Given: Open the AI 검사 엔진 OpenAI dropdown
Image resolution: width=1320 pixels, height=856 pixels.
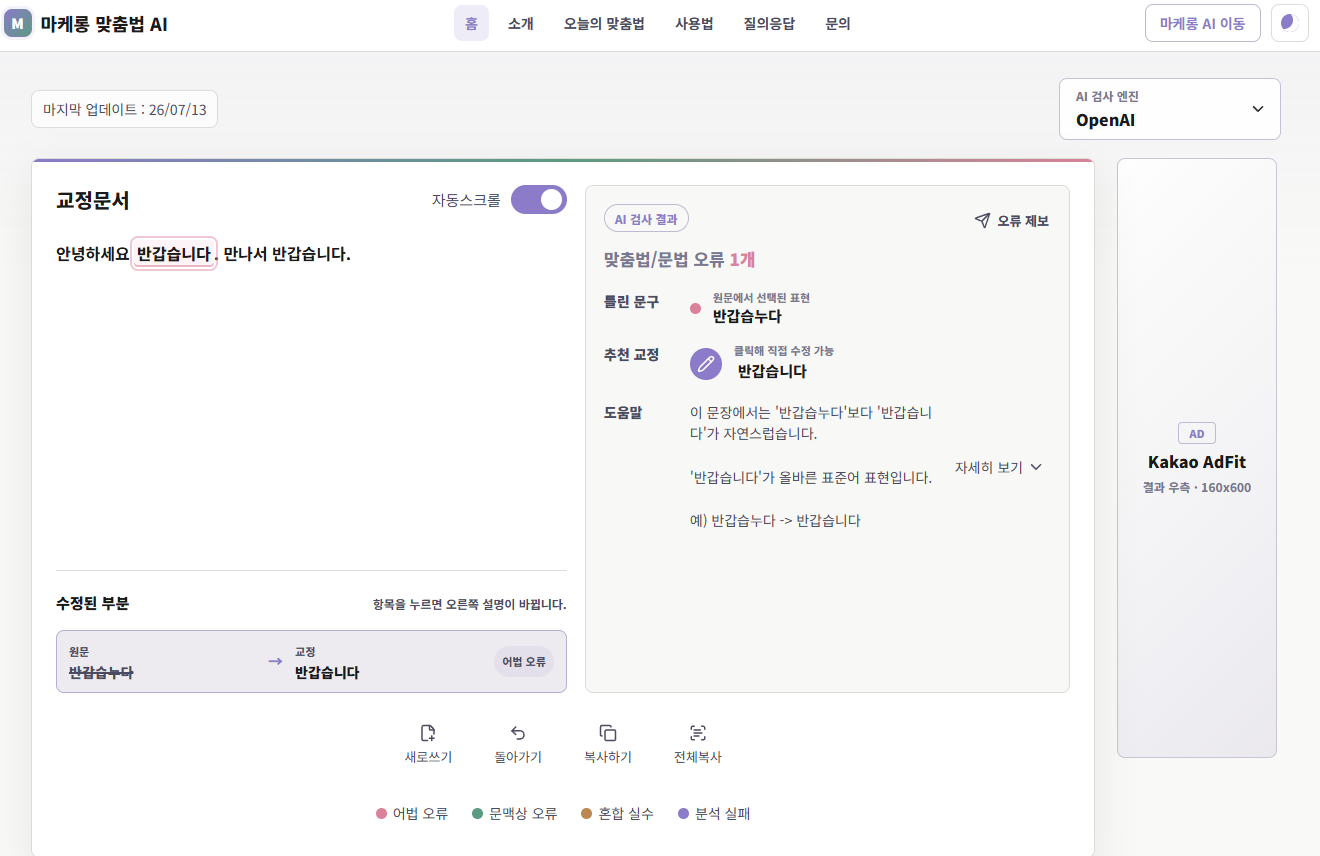Looking at the screenshot, I should (x=1170, y=109).
